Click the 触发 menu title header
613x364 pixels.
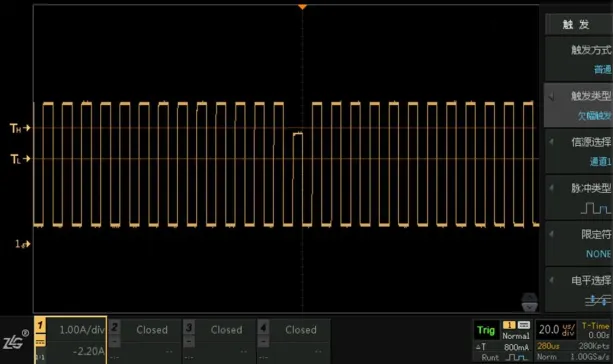[x=578, y=24]
